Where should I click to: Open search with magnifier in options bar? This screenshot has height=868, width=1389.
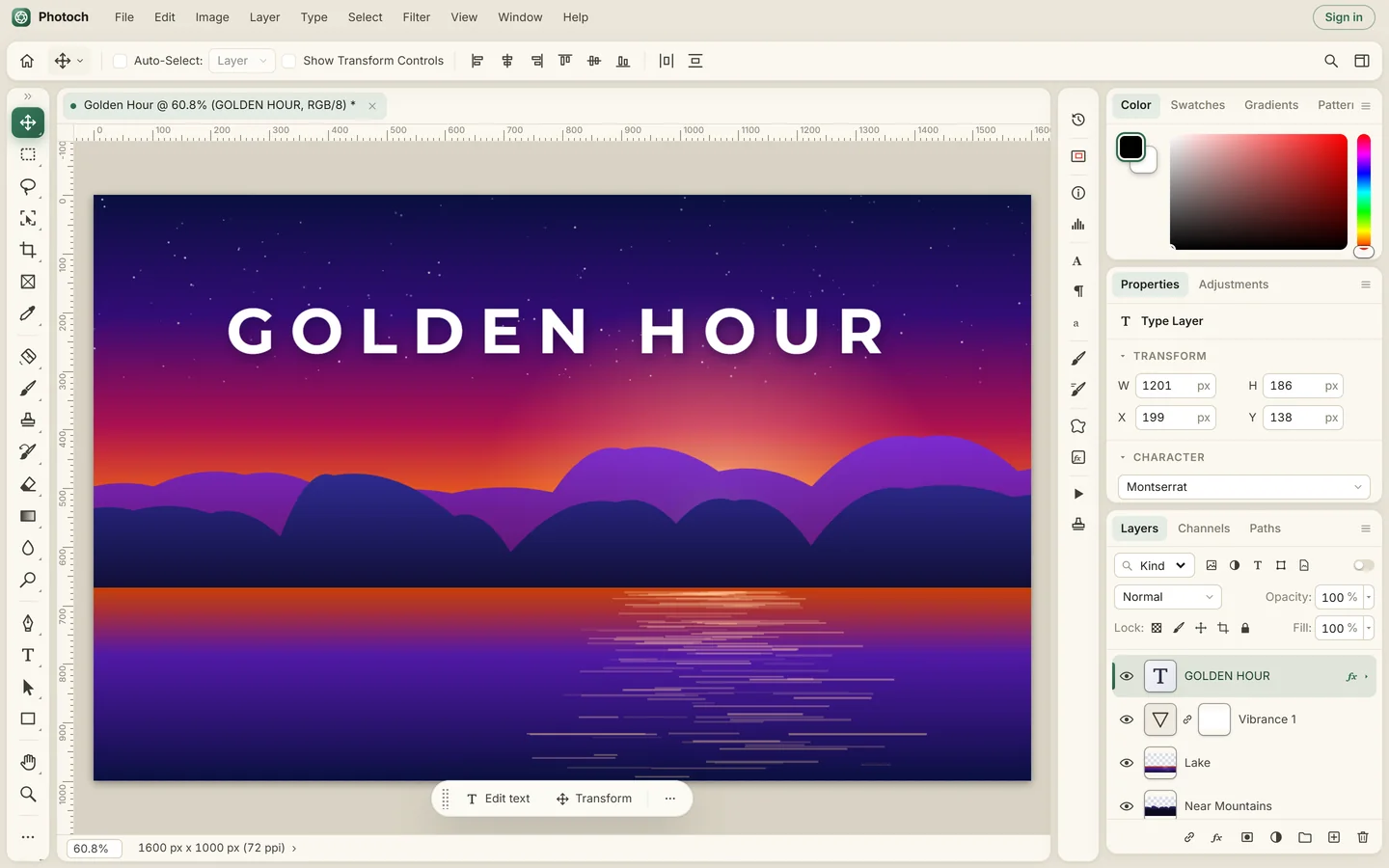point(1331,61)
